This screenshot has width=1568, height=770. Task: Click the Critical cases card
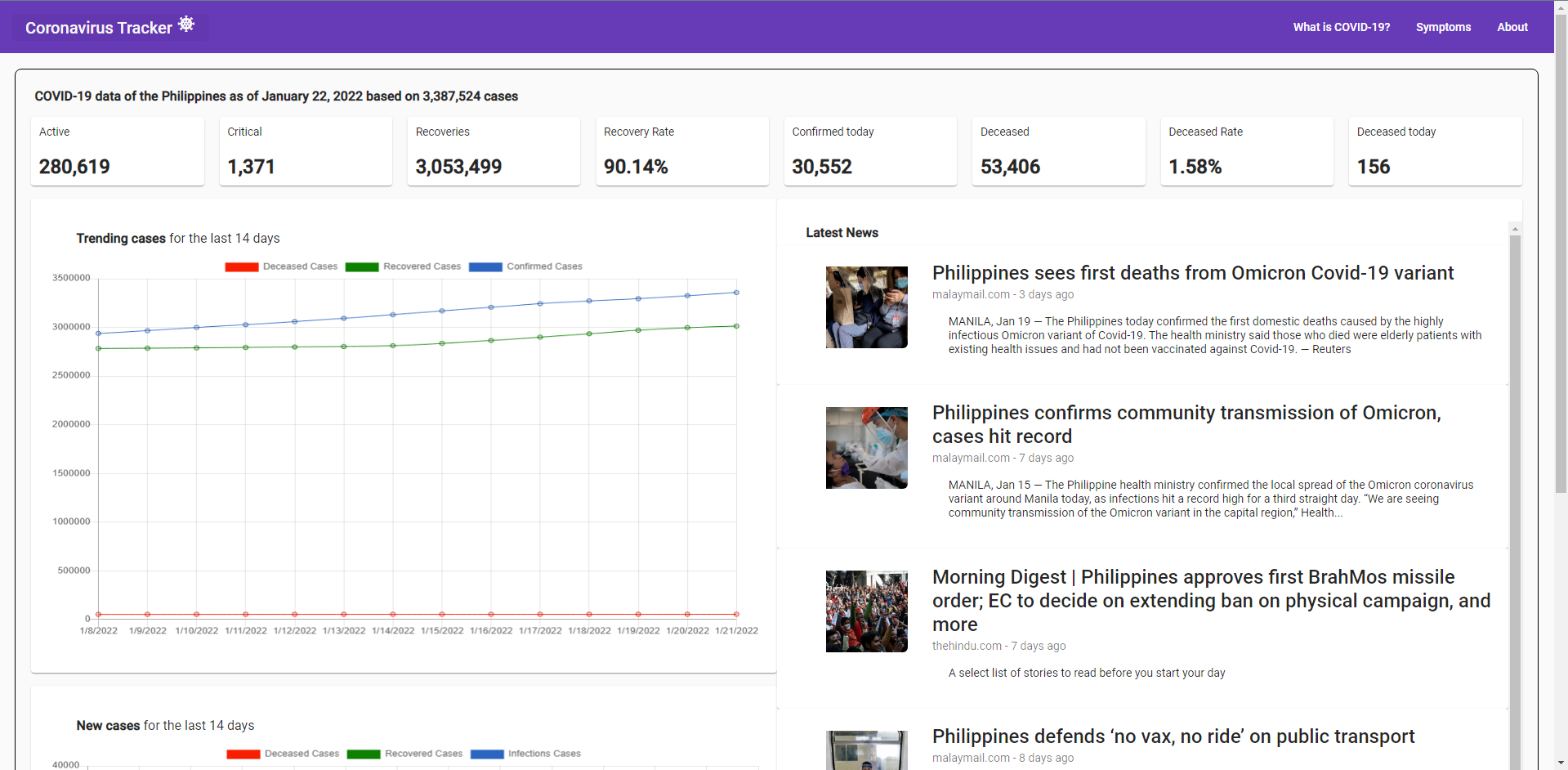click(x=306, y=151)
